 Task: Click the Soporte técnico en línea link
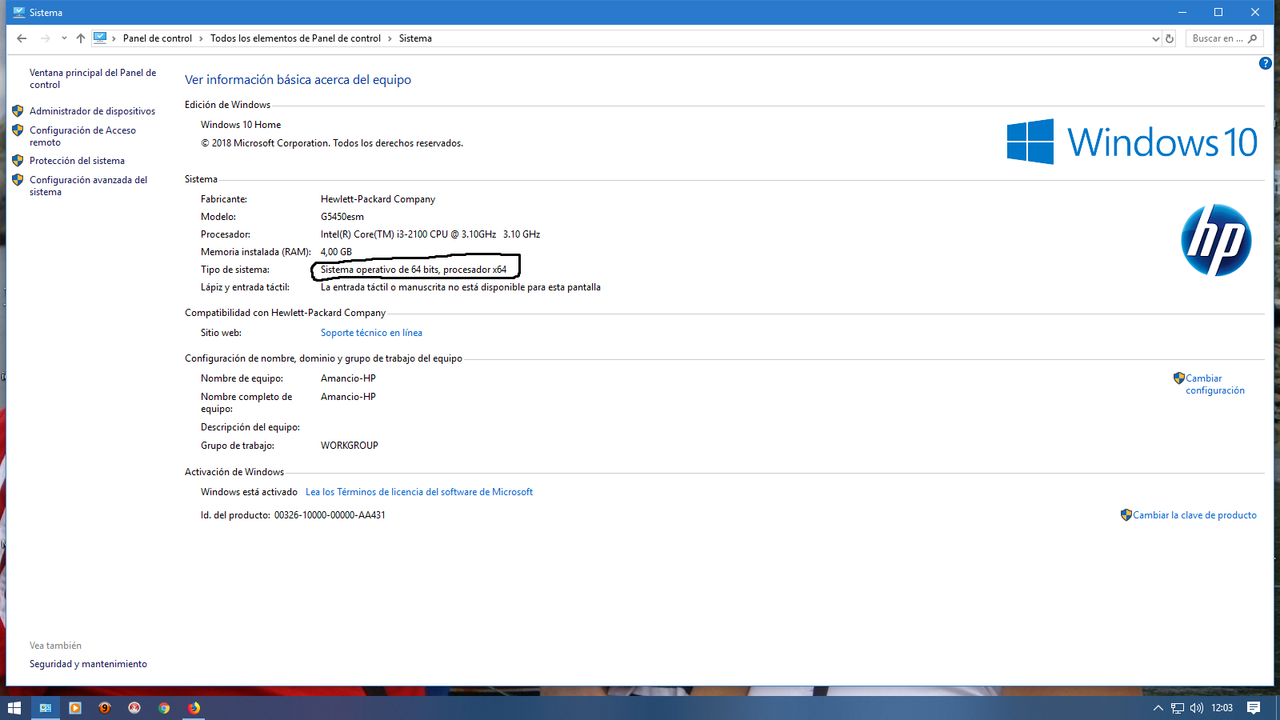371,333
